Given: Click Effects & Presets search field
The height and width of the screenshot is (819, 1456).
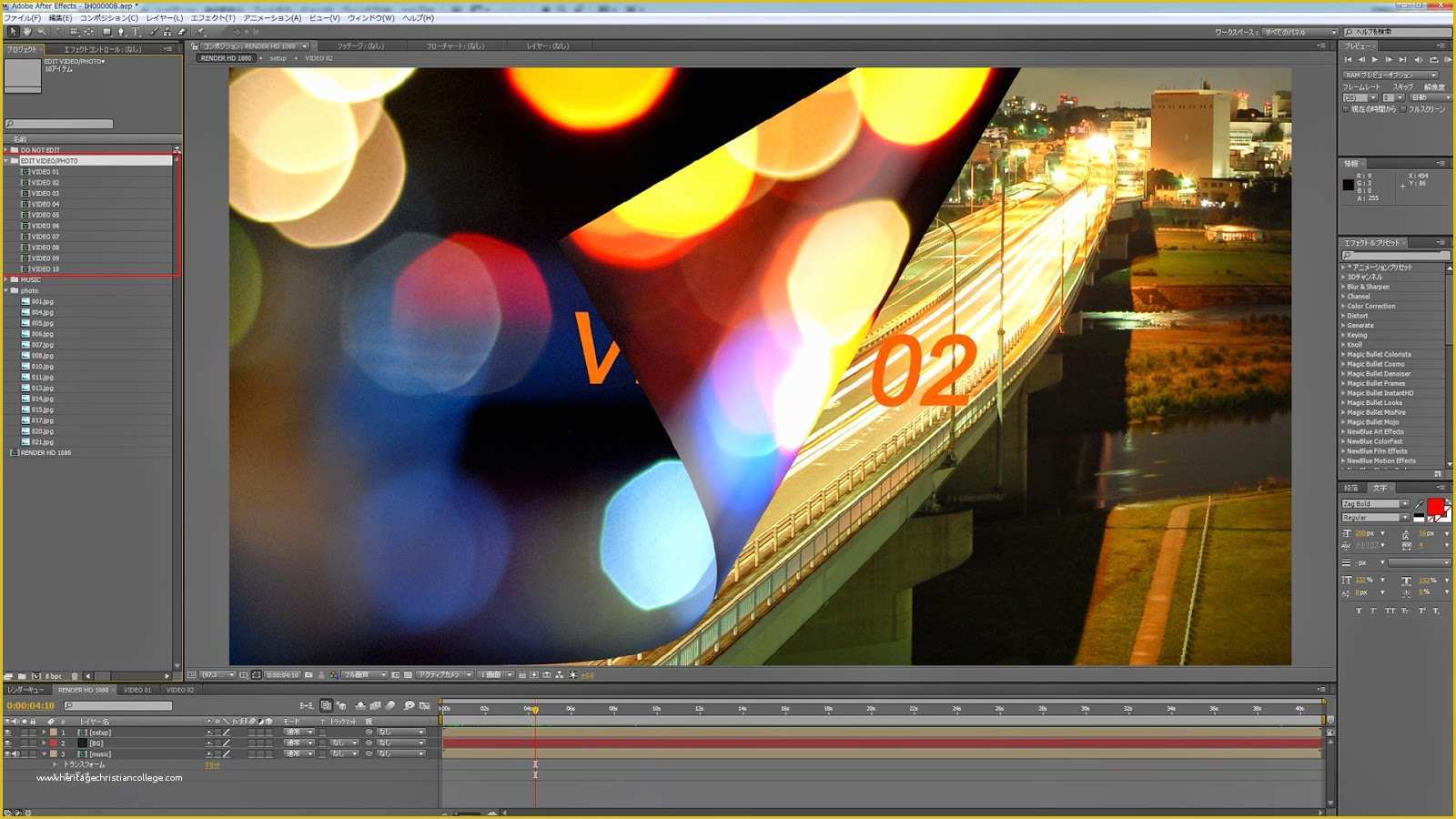Looking at the screenshot, I should 1395,256.
